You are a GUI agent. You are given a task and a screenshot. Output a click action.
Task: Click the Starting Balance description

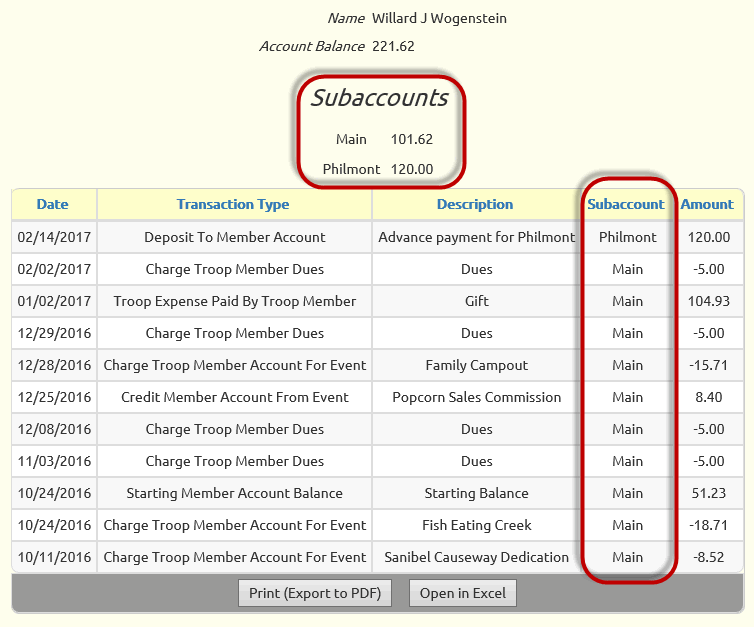(x=477, y=493)
